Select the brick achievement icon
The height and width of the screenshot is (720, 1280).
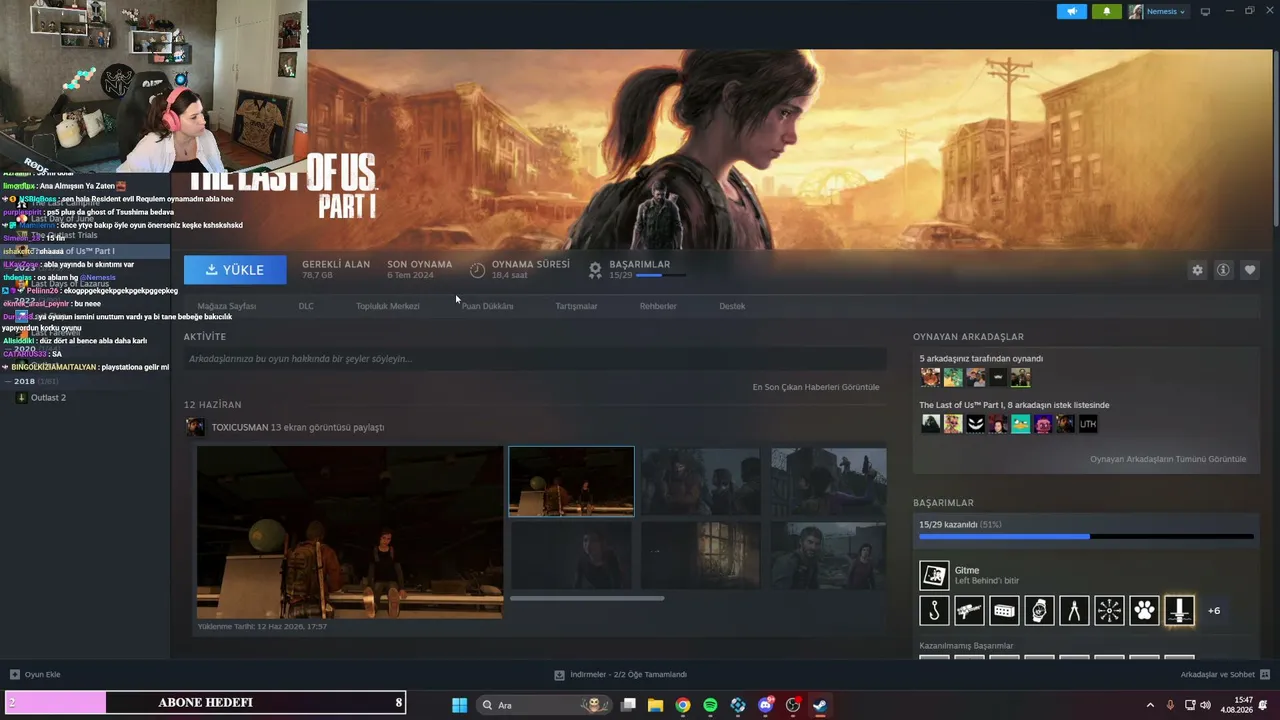pos(1004,610)
